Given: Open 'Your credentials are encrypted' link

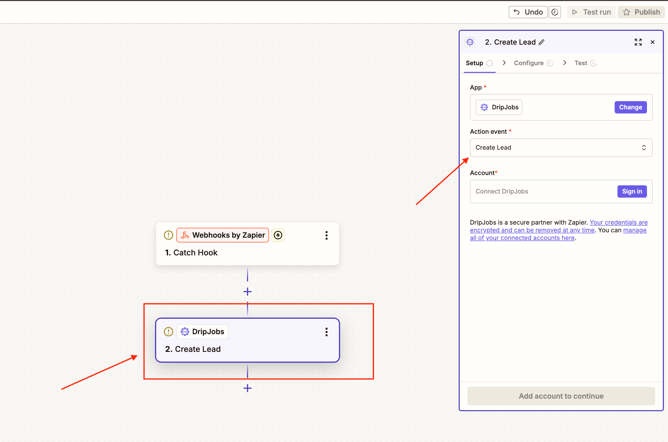Looking at the screenshot, I should [559, 226].
